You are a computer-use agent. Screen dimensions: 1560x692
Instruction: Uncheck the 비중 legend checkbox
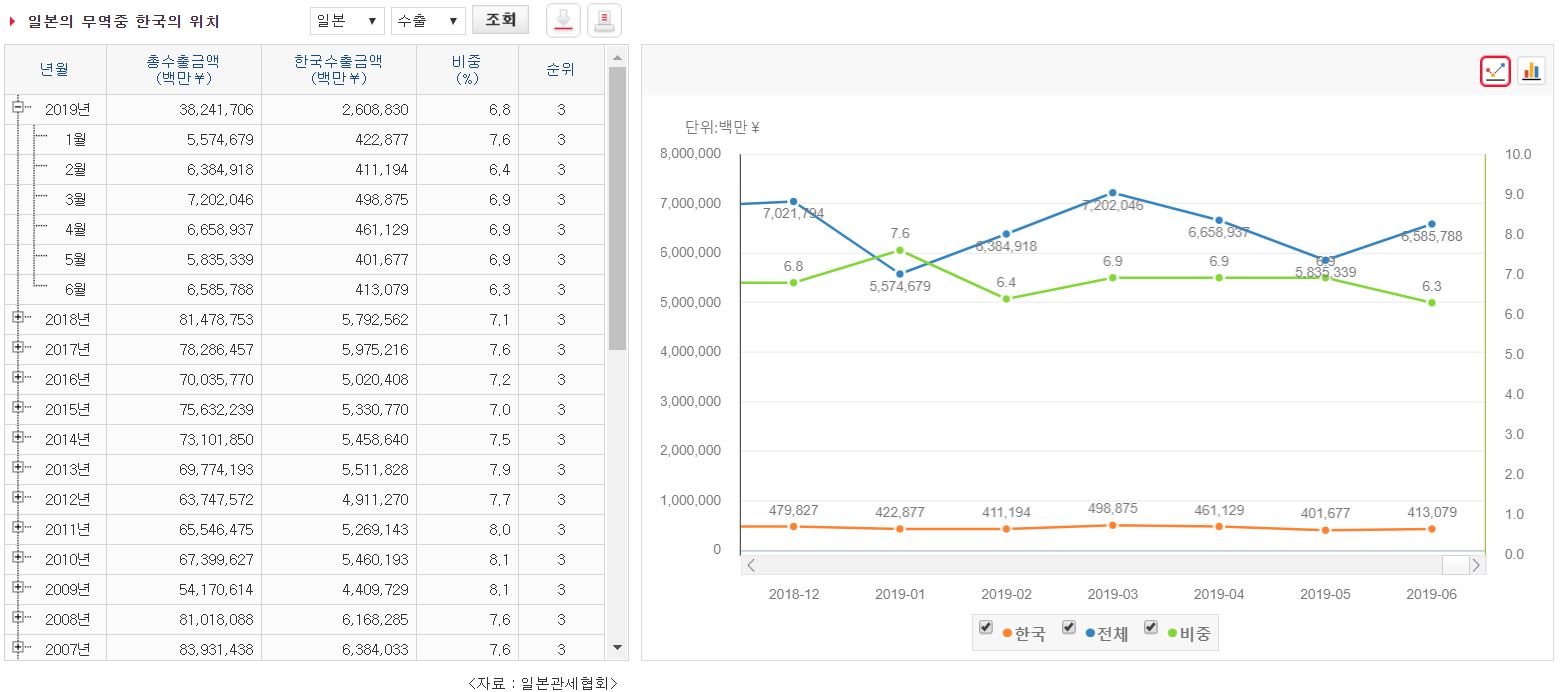[x=1151, y=627]
